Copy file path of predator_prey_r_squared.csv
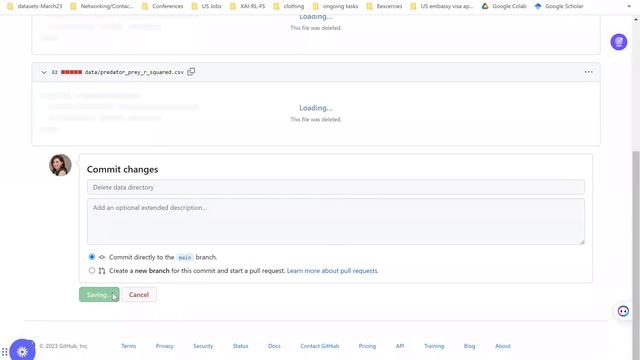 191,72
